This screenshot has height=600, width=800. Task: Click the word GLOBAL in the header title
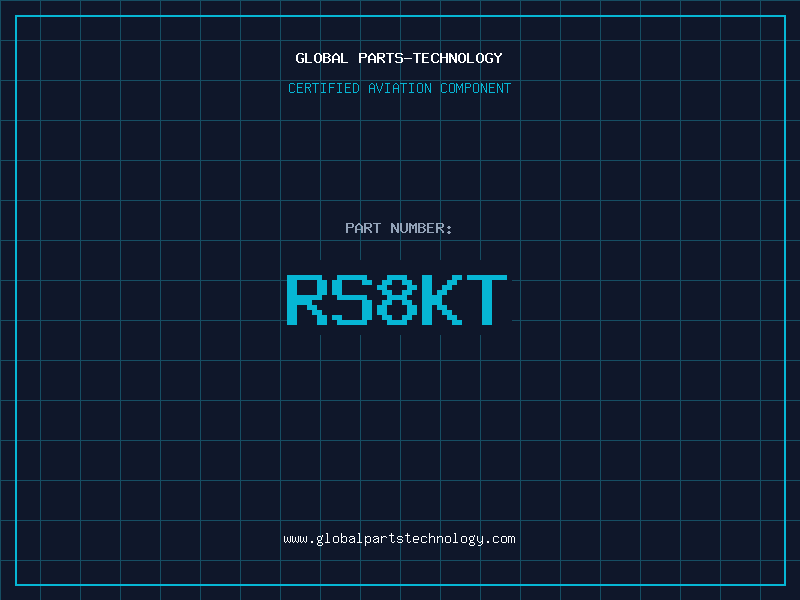tap(321, 58)
